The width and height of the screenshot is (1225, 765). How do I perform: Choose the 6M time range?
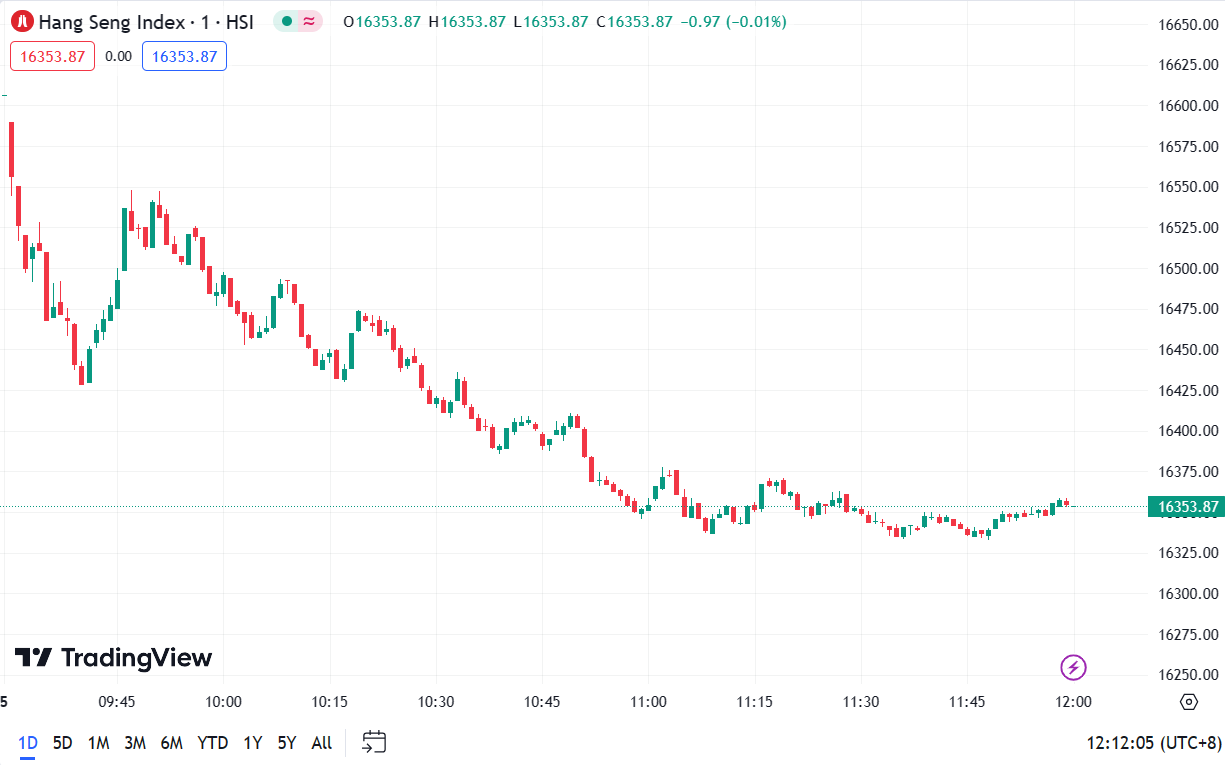171,742
